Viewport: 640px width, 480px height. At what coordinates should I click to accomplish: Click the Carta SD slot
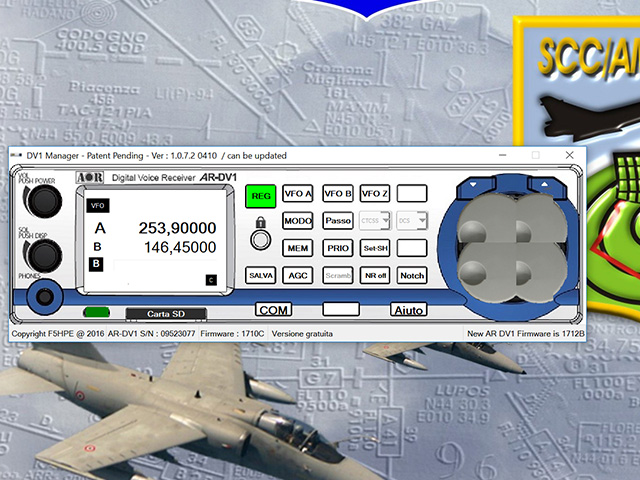[166, 314]
